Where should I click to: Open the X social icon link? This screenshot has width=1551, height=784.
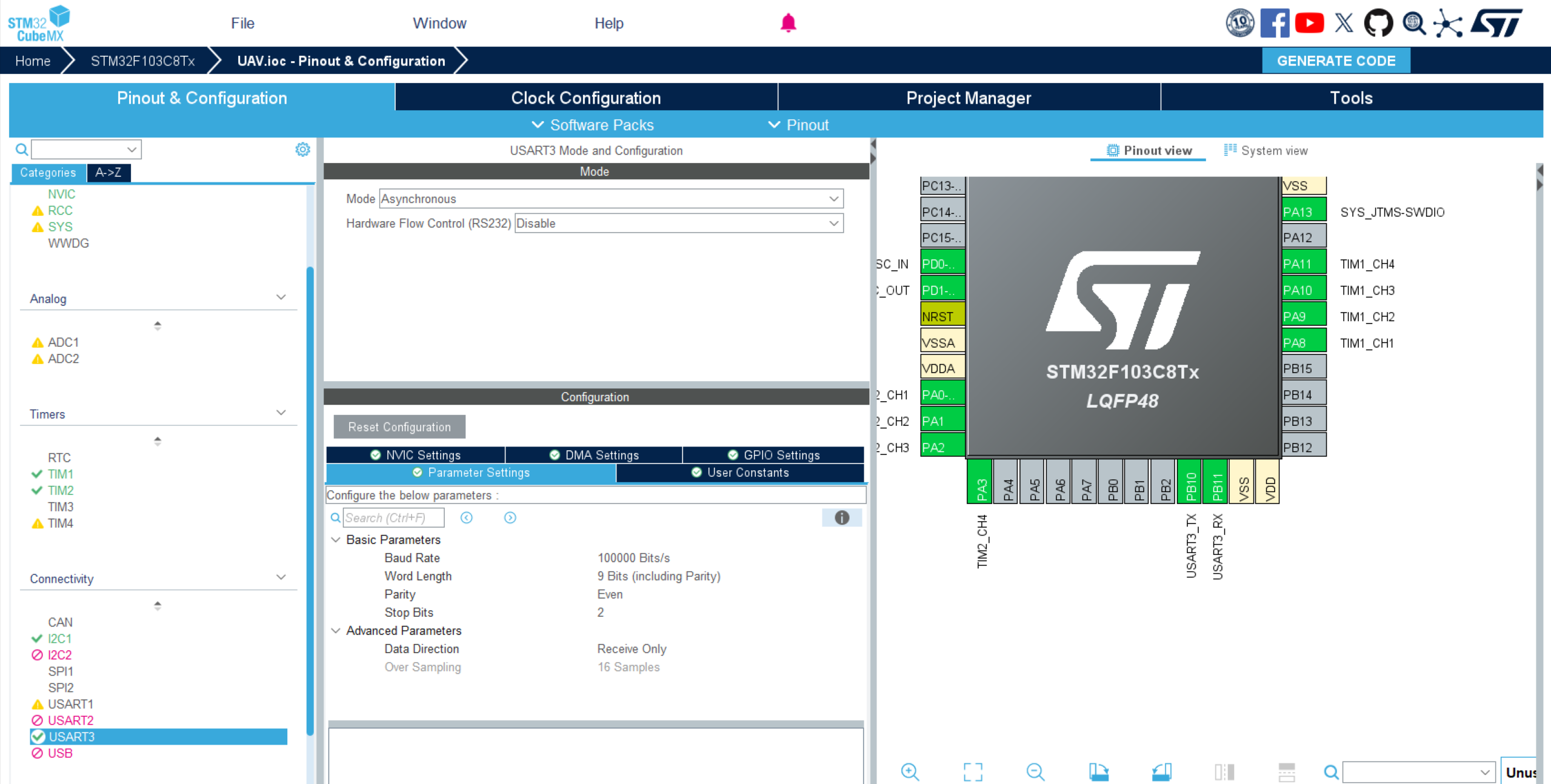pyautogui.click(x=1344, y=23)
